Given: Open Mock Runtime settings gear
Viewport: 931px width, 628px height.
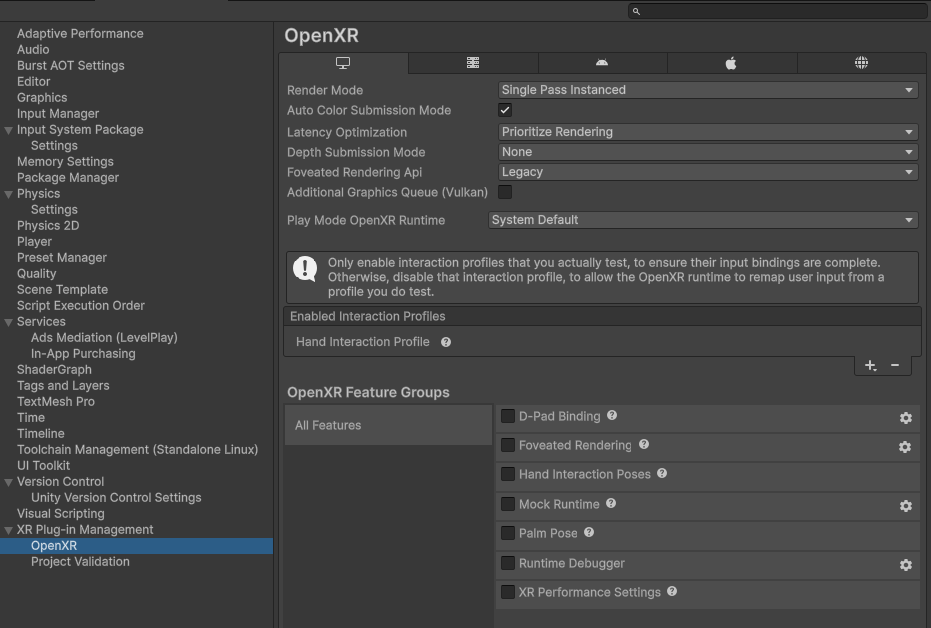Looking at the screenshot, I should 905,506.
